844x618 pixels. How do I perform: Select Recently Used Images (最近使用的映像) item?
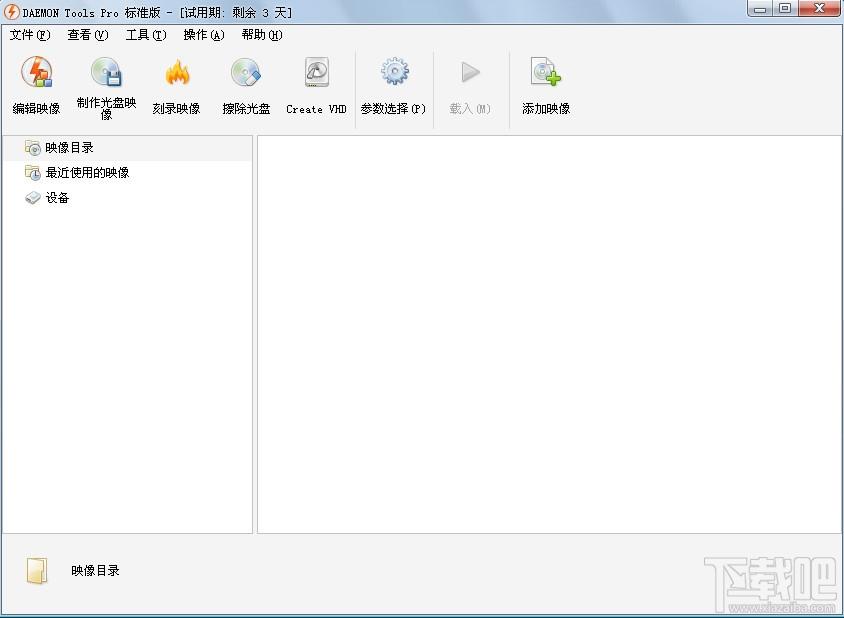[x=87, y=173]
